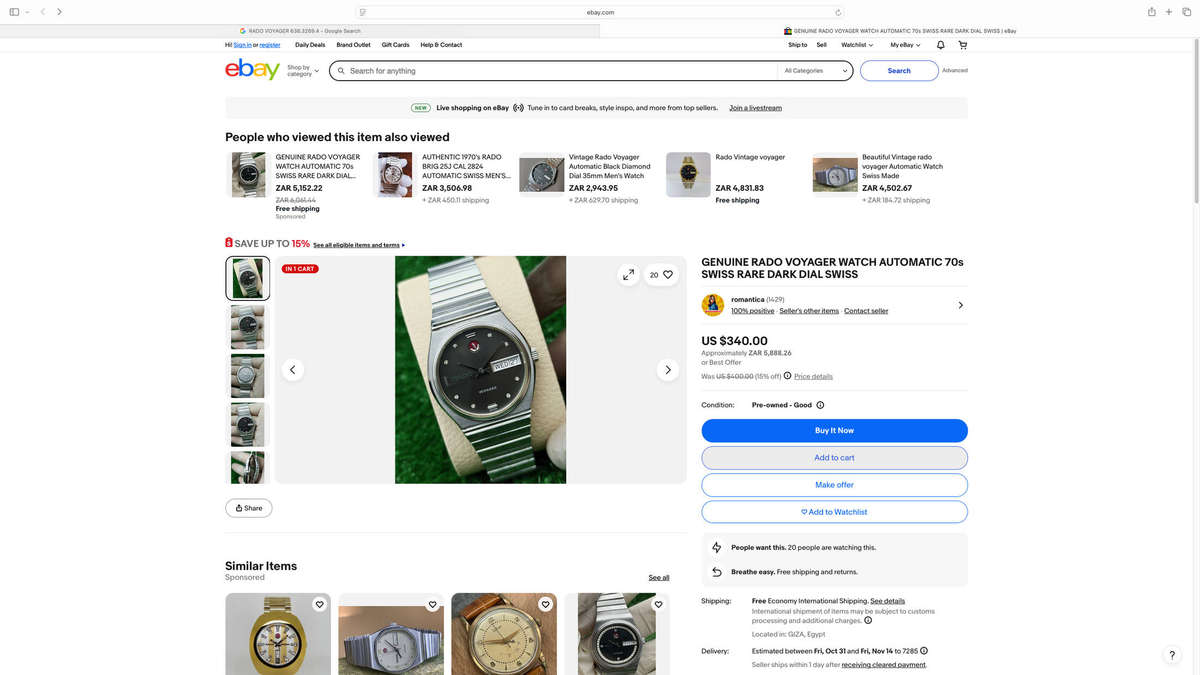This screenshot has width=1200, height=675.
Task: Click the eBay logo
Action: coord(252,70)
